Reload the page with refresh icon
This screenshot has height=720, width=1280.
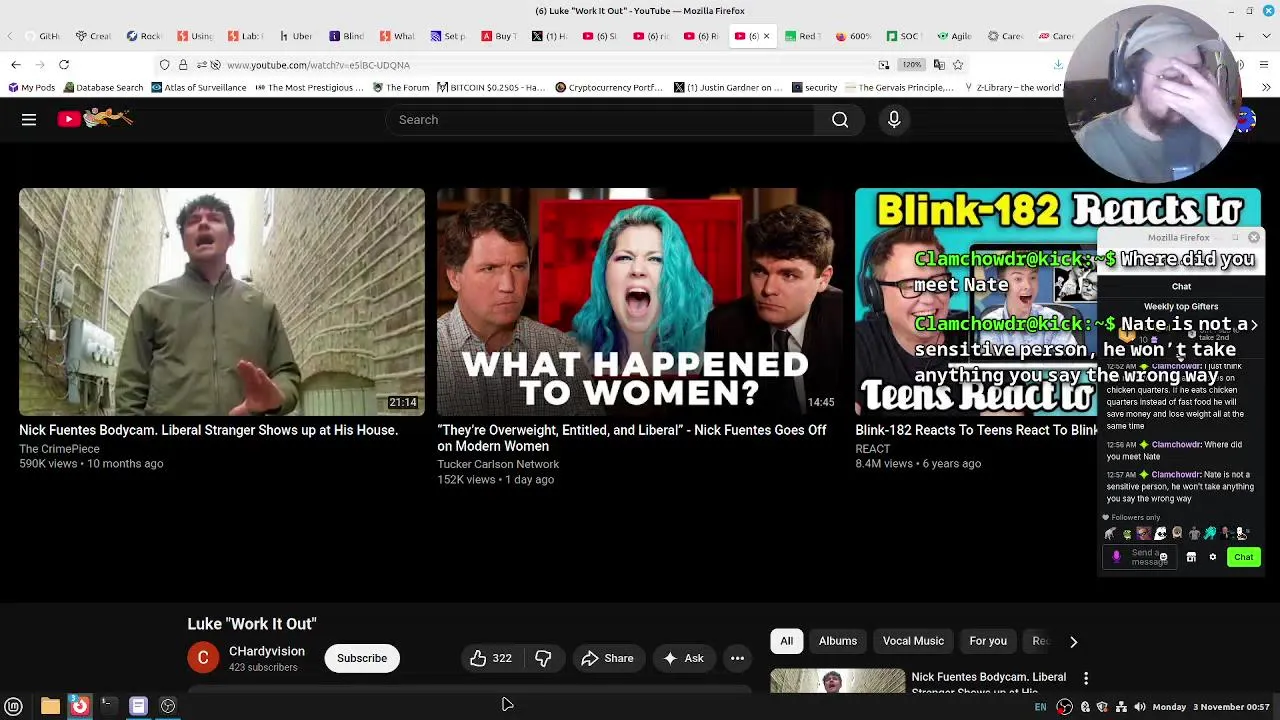point(64,65)
